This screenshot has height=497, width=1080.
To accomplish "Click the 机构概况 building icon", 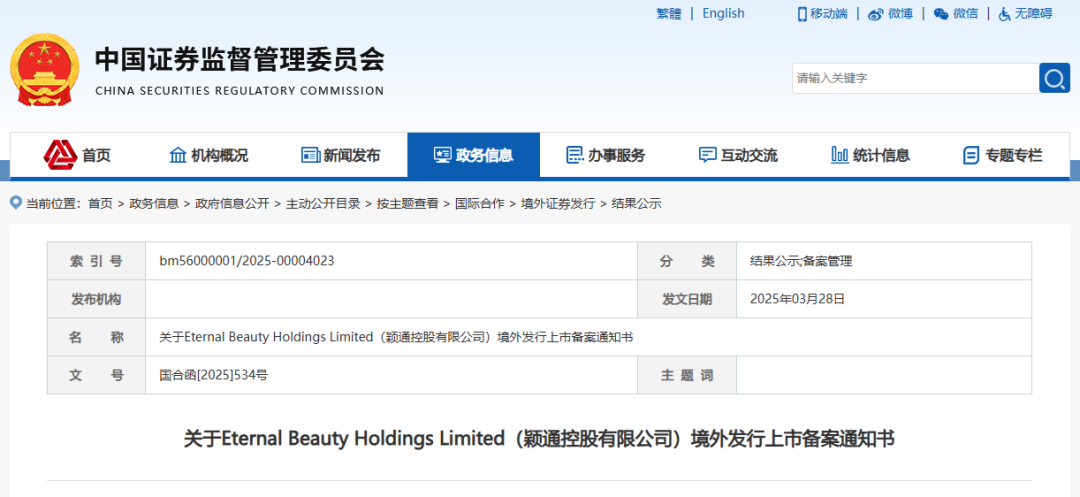I will [x=178, y=155].
